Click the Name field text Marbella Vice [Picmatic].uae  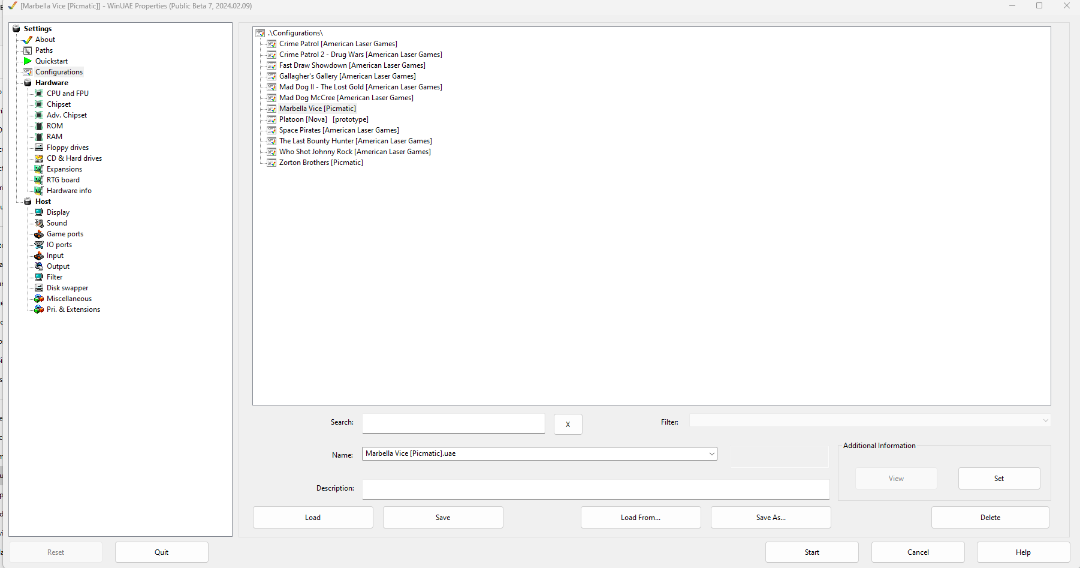pos(411,454)
